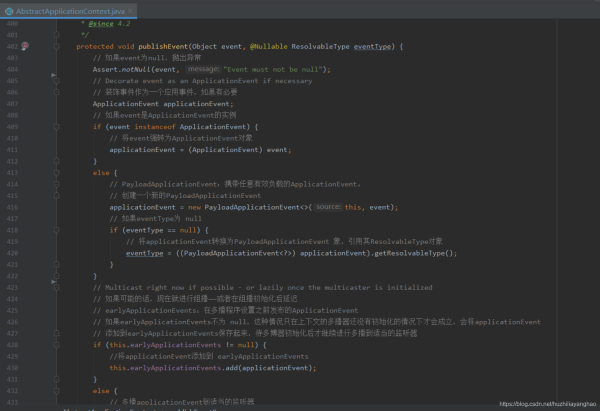Collapse the if instanceof block at line 409
This screenshot has height=411, width=600.
pyautogui.click(x=58, y=127)
